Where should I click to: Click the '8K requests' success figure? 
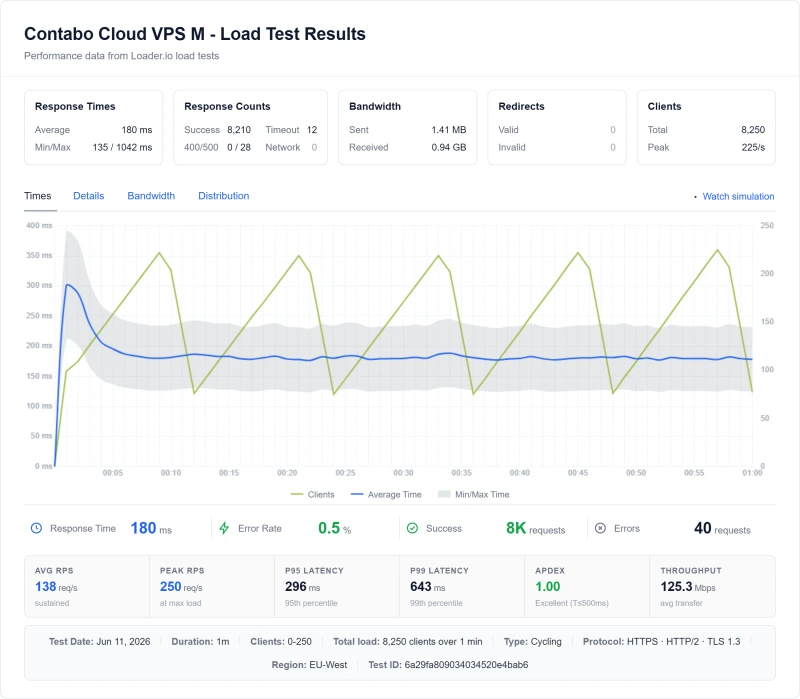535,528
